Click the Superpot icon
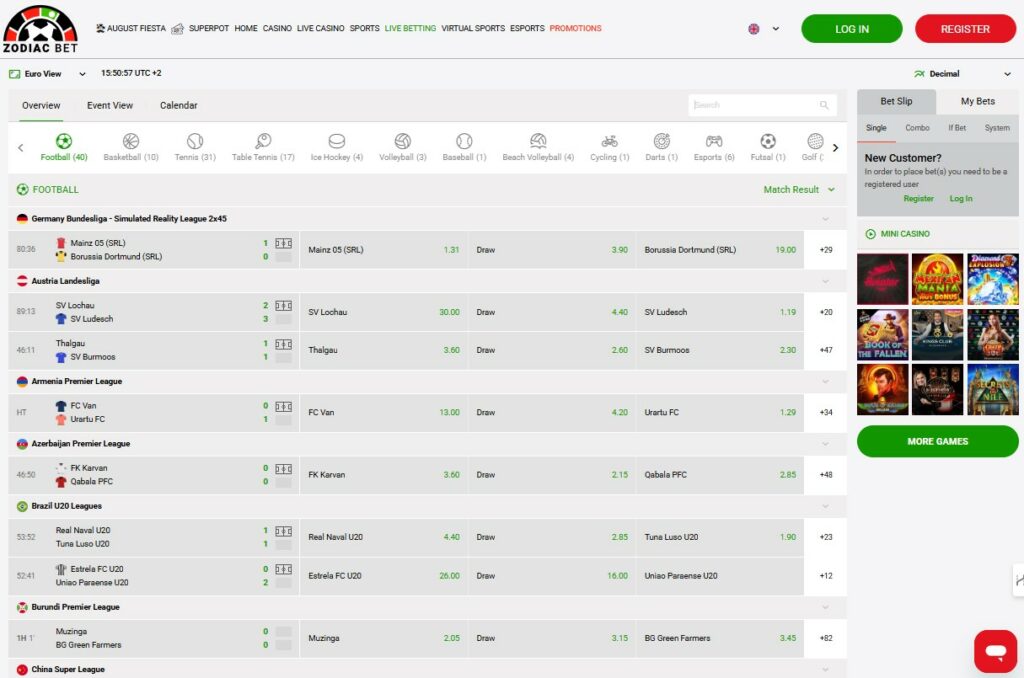 click(177, 29)
